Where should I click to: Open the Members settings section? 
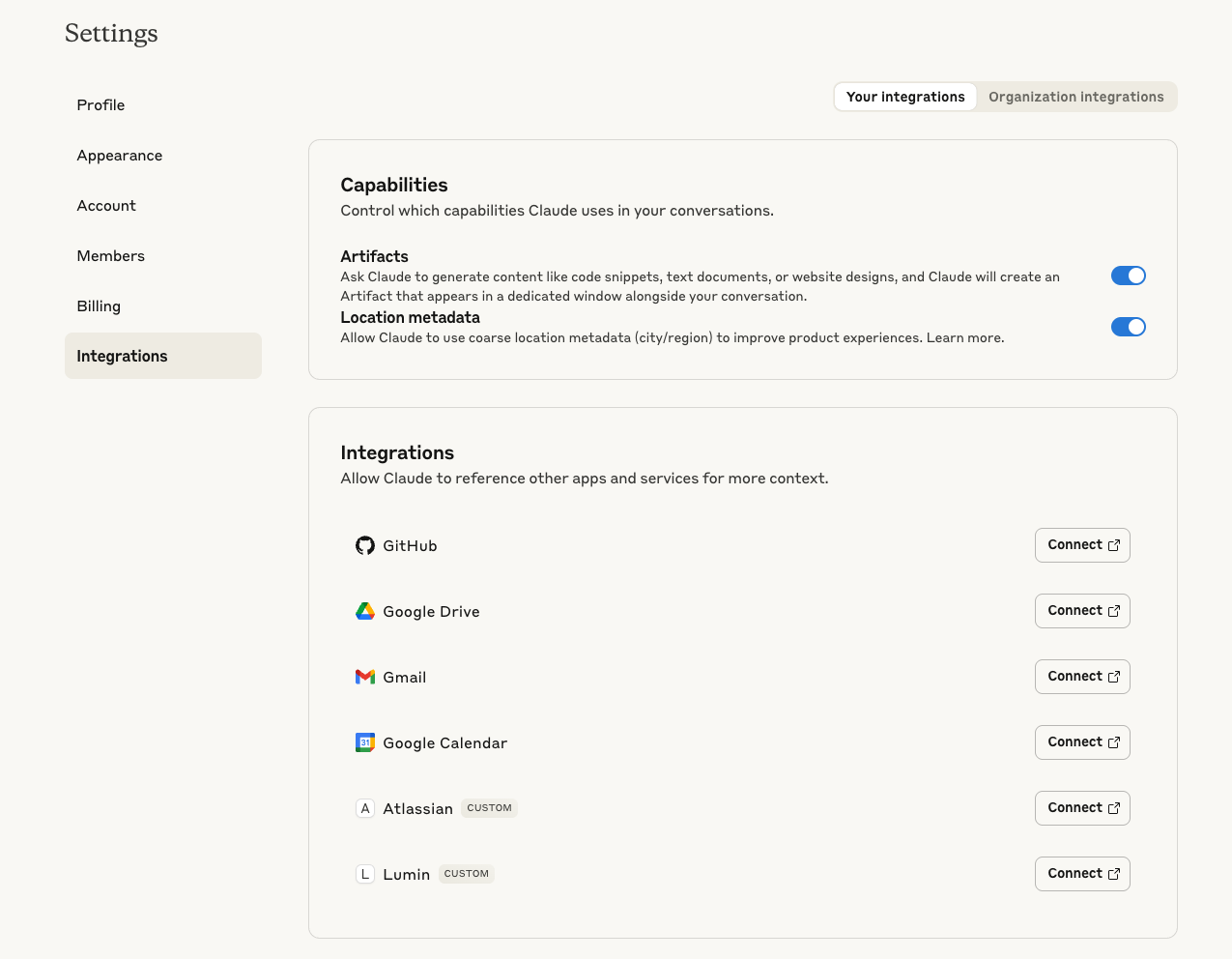click(x=110, y=255)
